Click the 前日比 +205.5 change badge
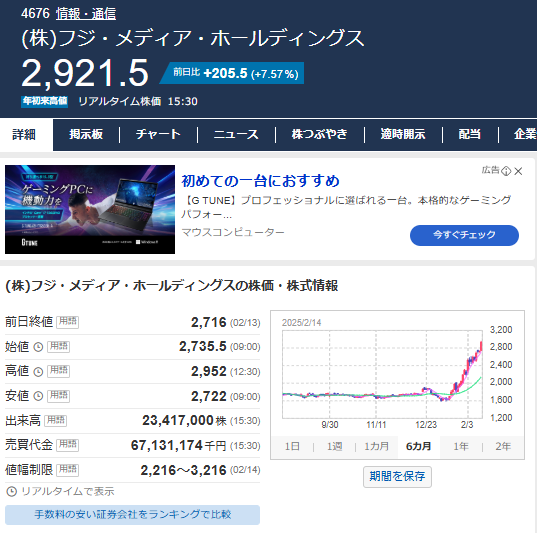Image resolution: width=537 pixels, height=533 pixels. 232,73
